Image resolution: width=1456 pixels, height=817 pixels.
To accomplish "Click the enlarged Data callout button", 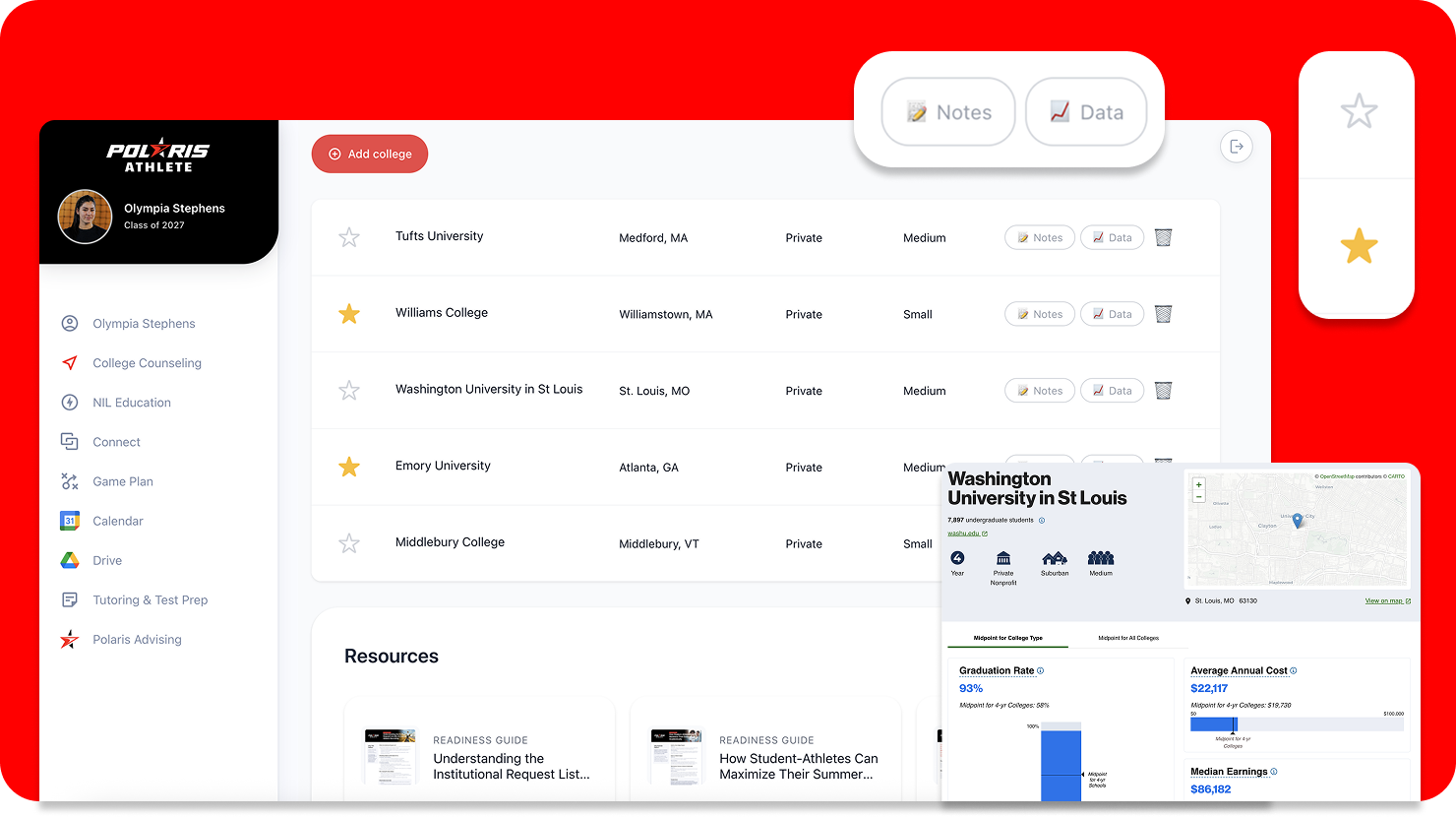I will click(x=1086, y=112).
